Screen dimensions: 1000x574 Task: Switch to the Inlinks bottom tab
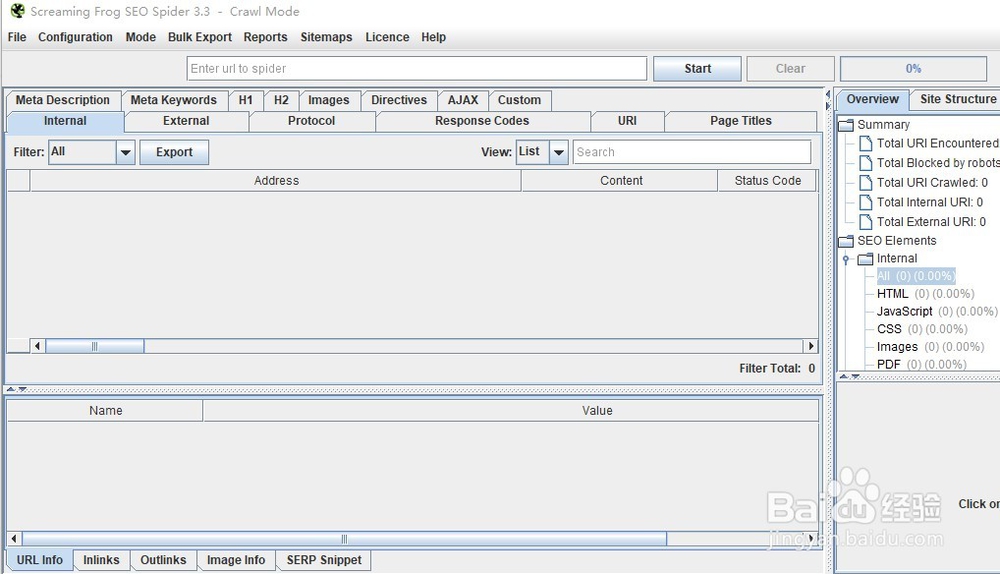(101, 560)
